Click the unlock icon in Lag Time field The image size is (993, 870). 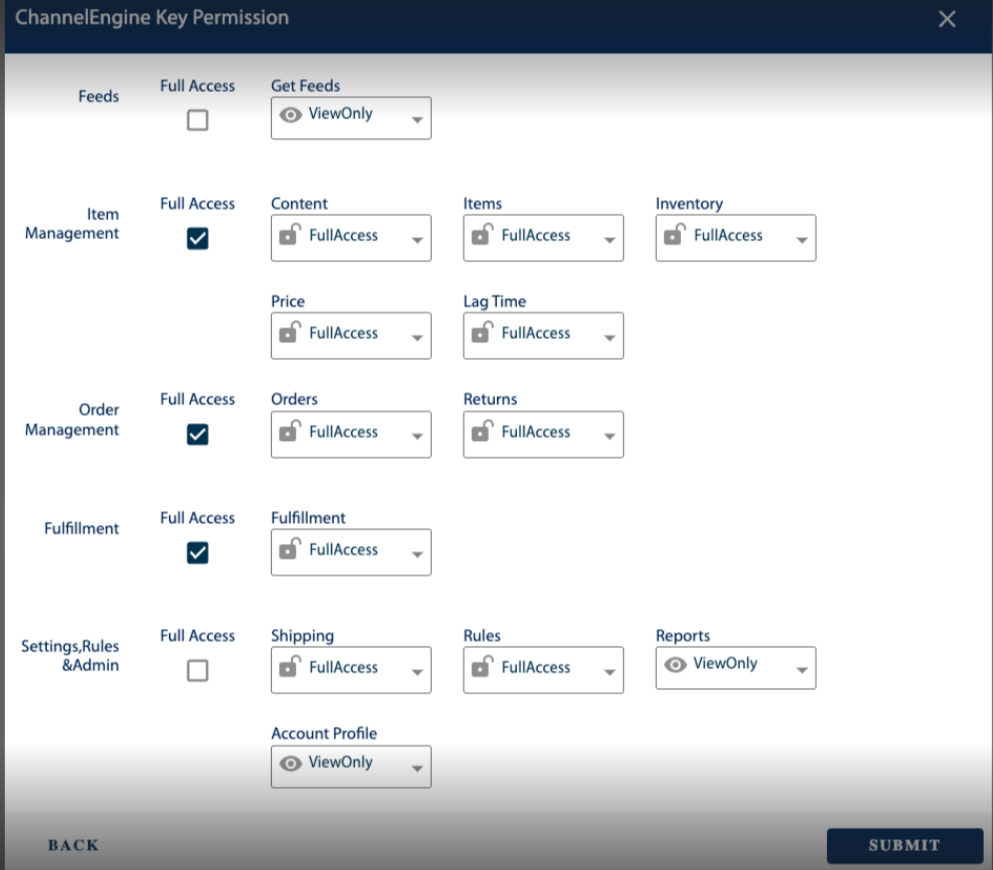pyautogui.click(x=482, y=333)
